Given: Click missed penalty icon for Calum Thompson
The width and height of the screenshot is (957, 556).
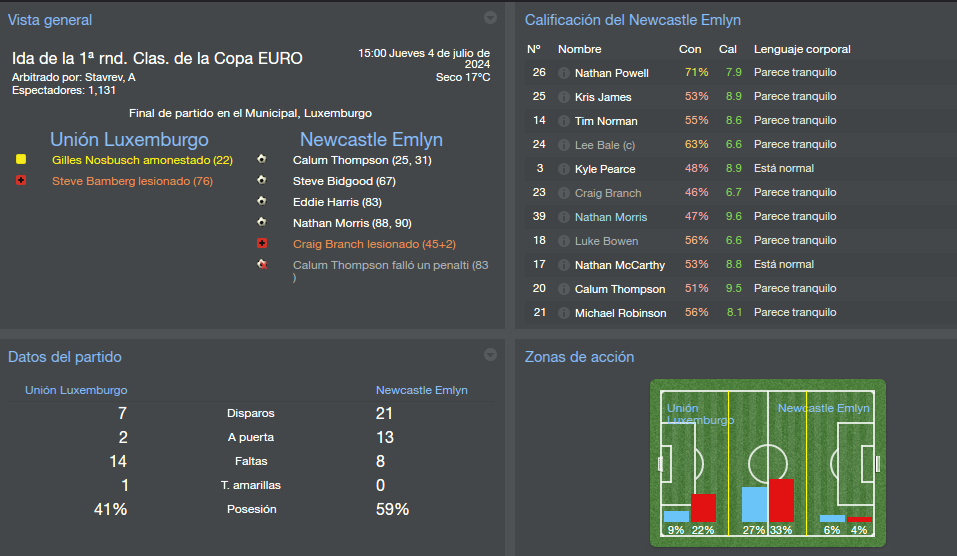Looking at the screenshot, I should (x=262, y=264).
